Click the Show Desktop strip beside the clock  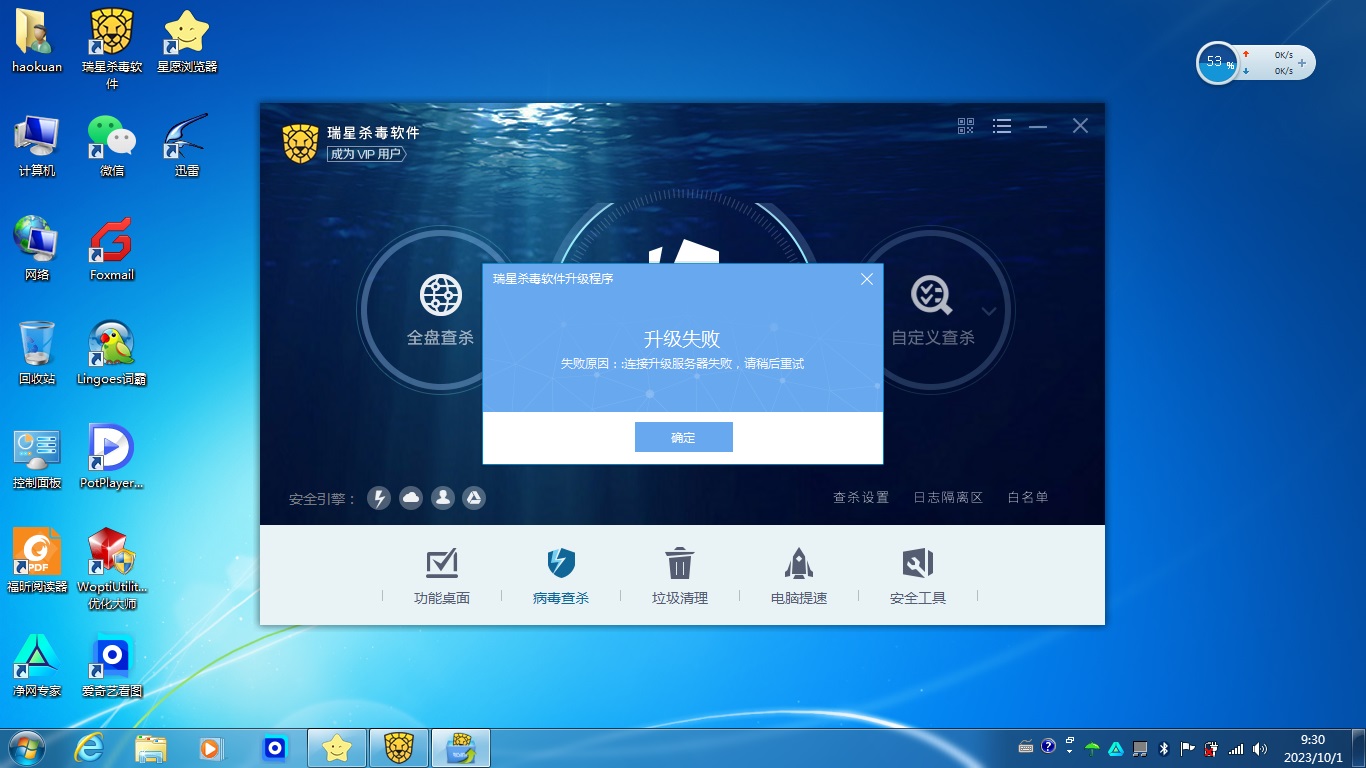point(1358,748)
